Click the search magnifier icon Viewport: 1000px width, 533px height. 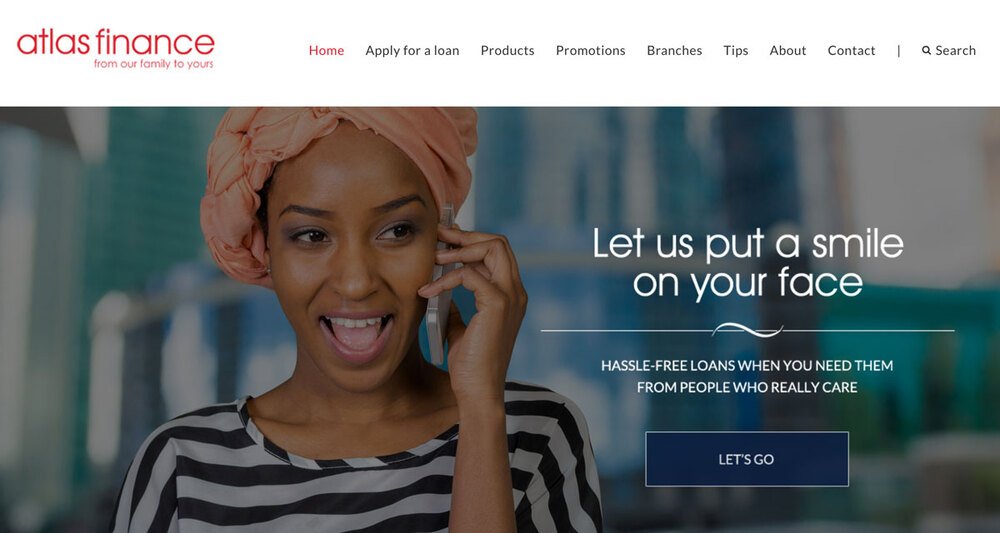click(x=926, y=50)
